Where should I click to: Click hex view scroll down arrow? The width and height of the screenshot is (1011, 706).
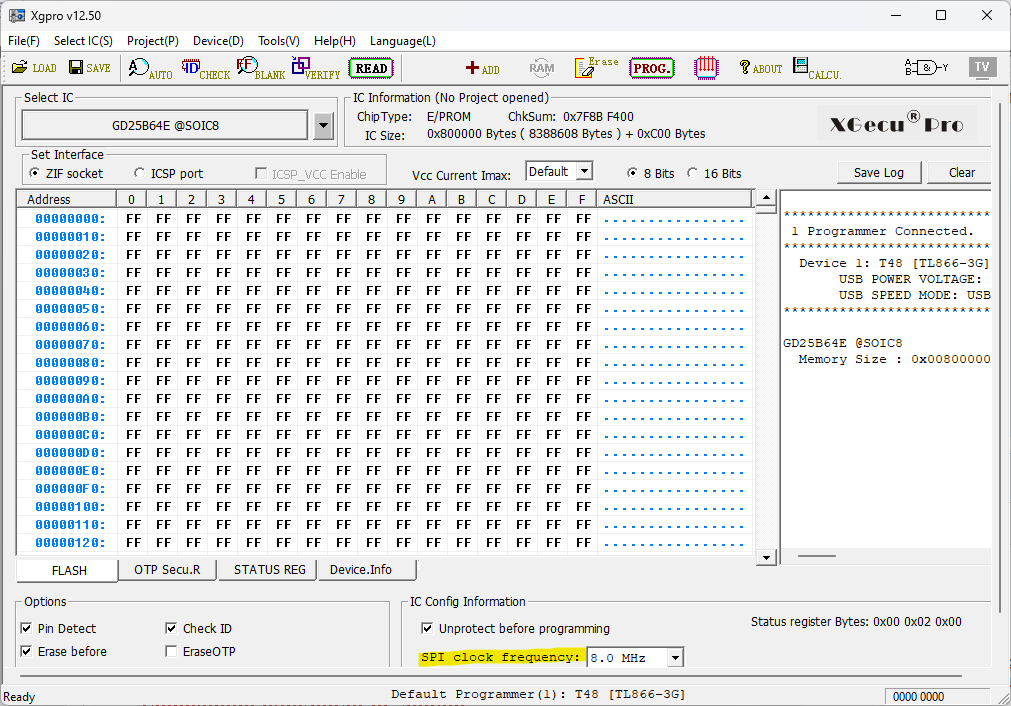[x=765, y=558]
